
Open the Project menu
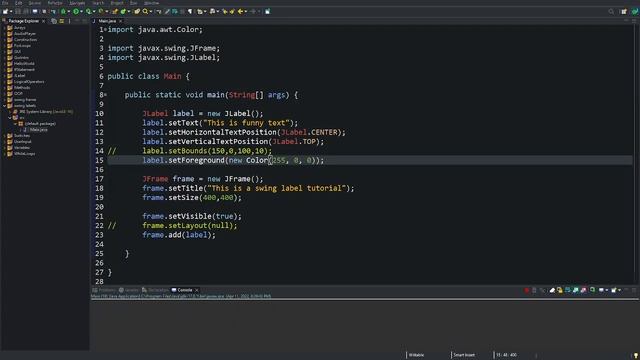(x=117, y=3)
